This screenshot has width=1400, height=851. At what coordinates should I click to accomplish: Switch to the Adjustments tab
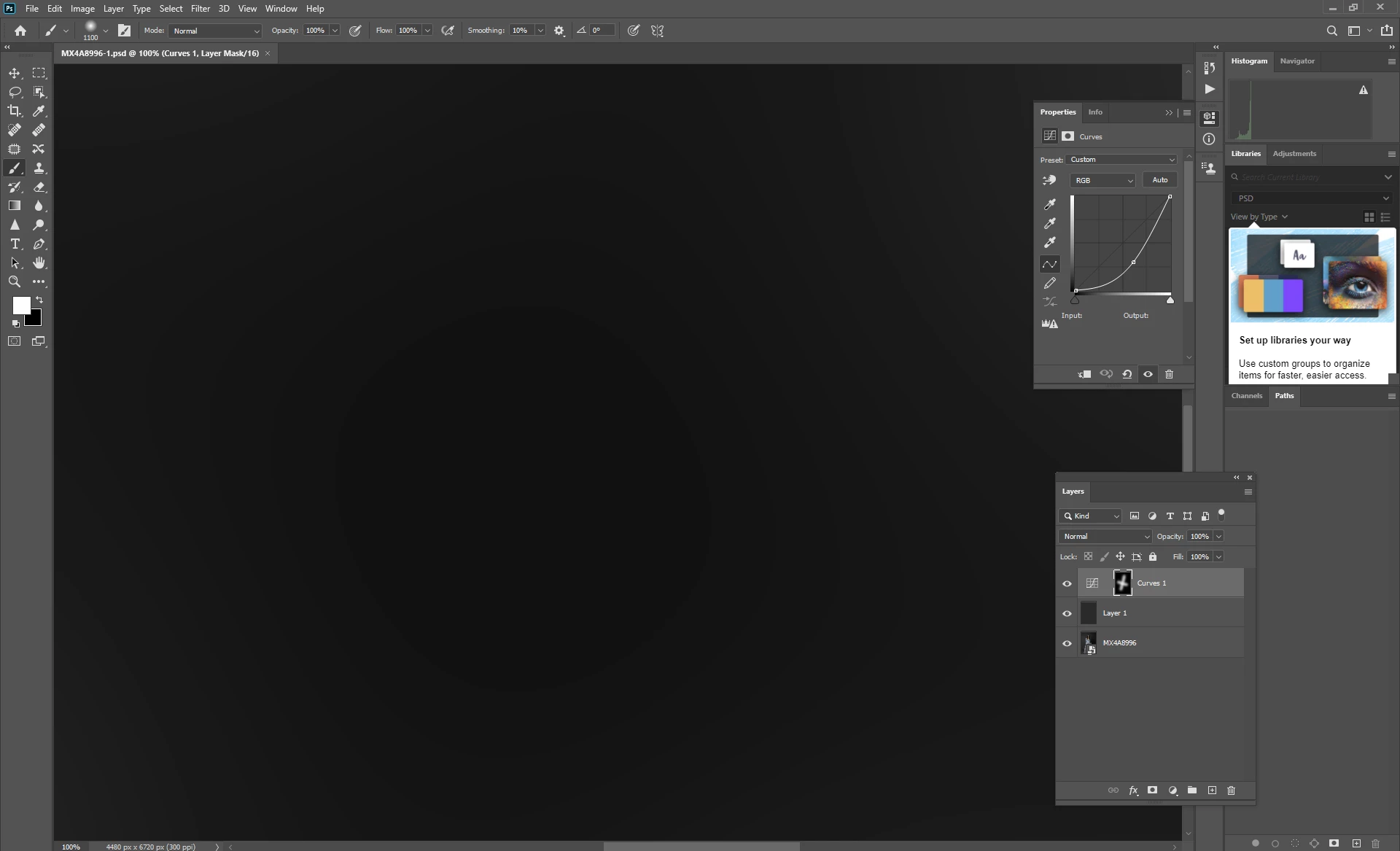coord(1294,154)
